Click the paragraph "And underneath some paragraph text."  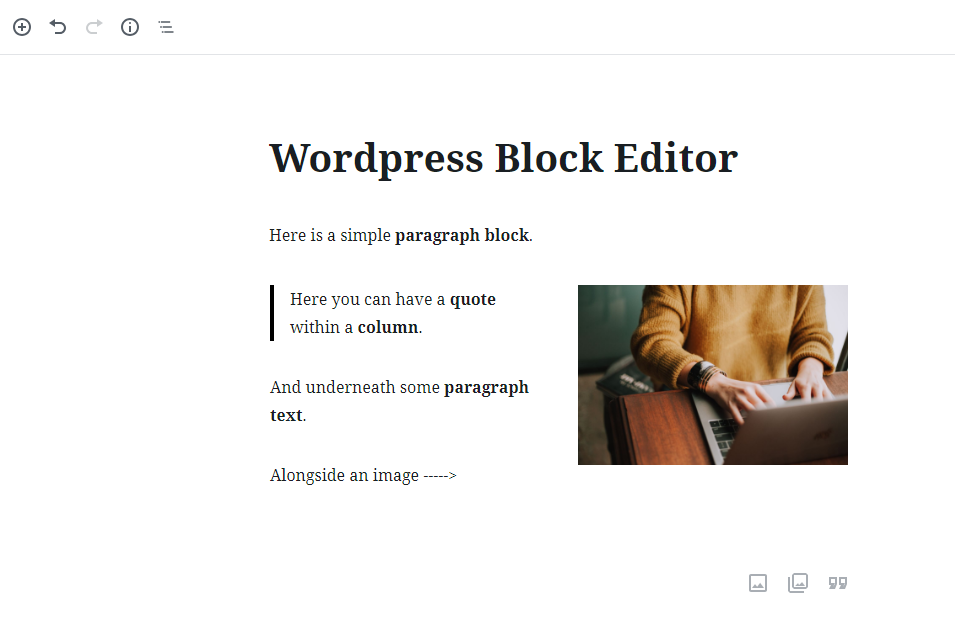point(400,401)
